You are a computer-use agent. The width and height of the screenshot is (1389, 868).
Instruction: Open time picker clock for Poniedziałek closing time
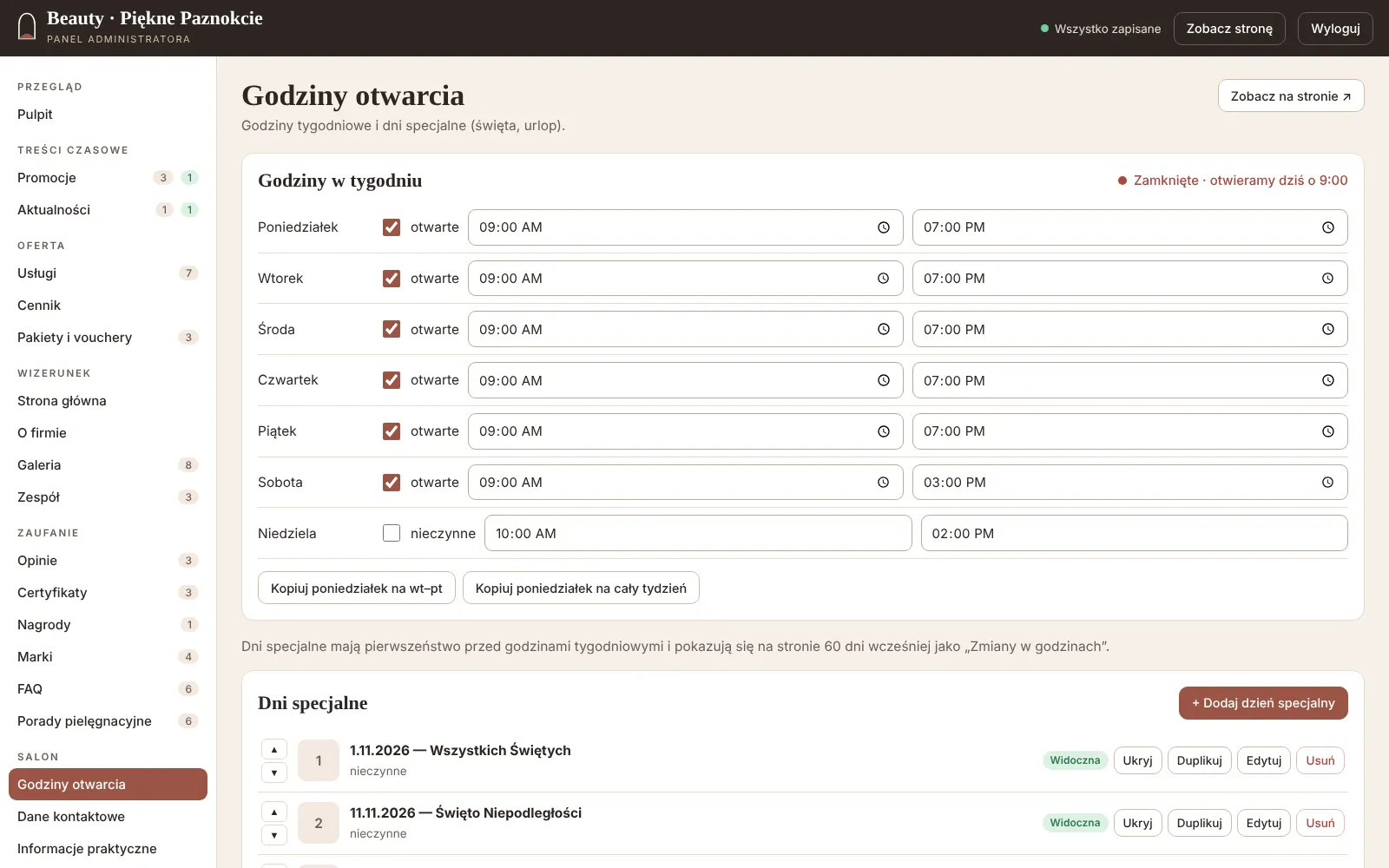1327,227
